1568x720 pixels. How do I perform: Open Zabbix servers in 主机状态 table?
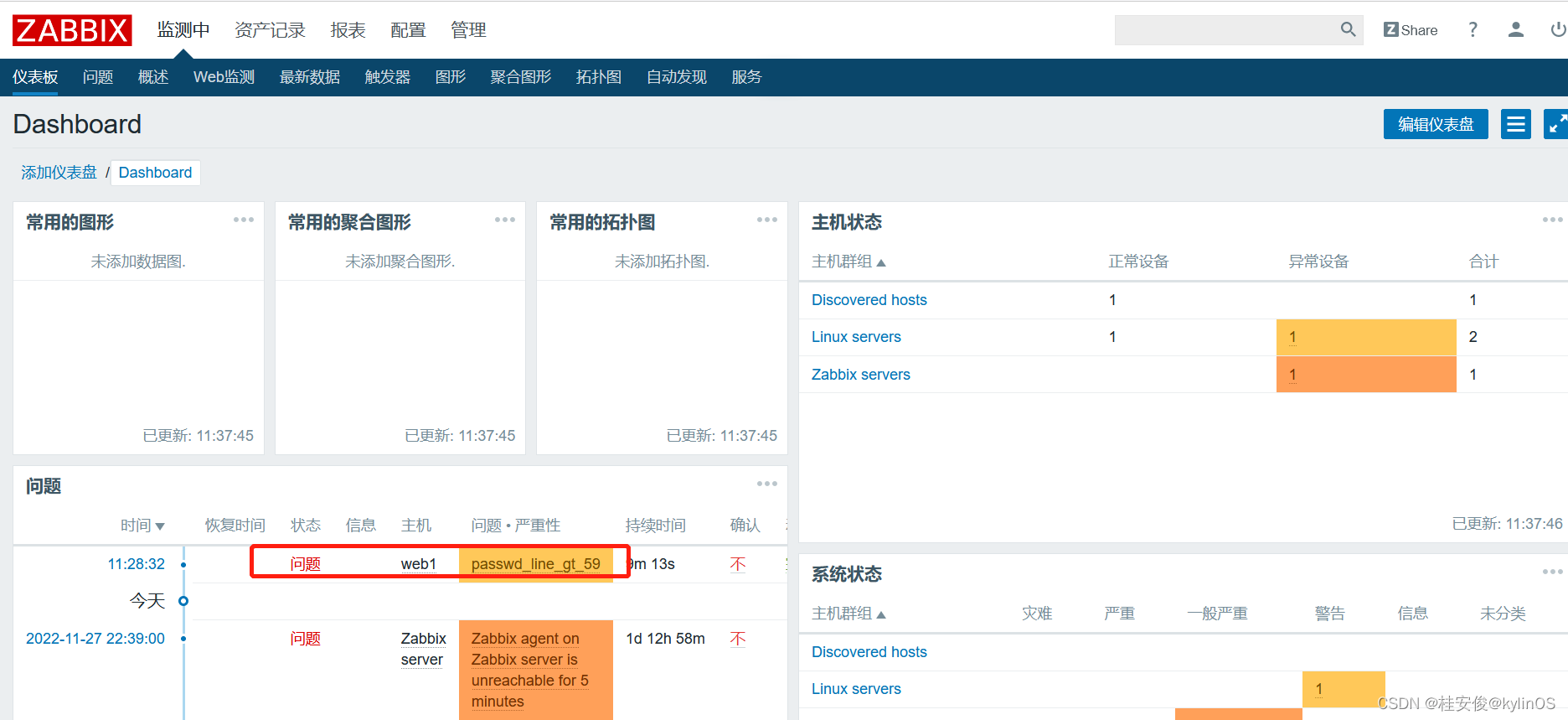[861, 375]
